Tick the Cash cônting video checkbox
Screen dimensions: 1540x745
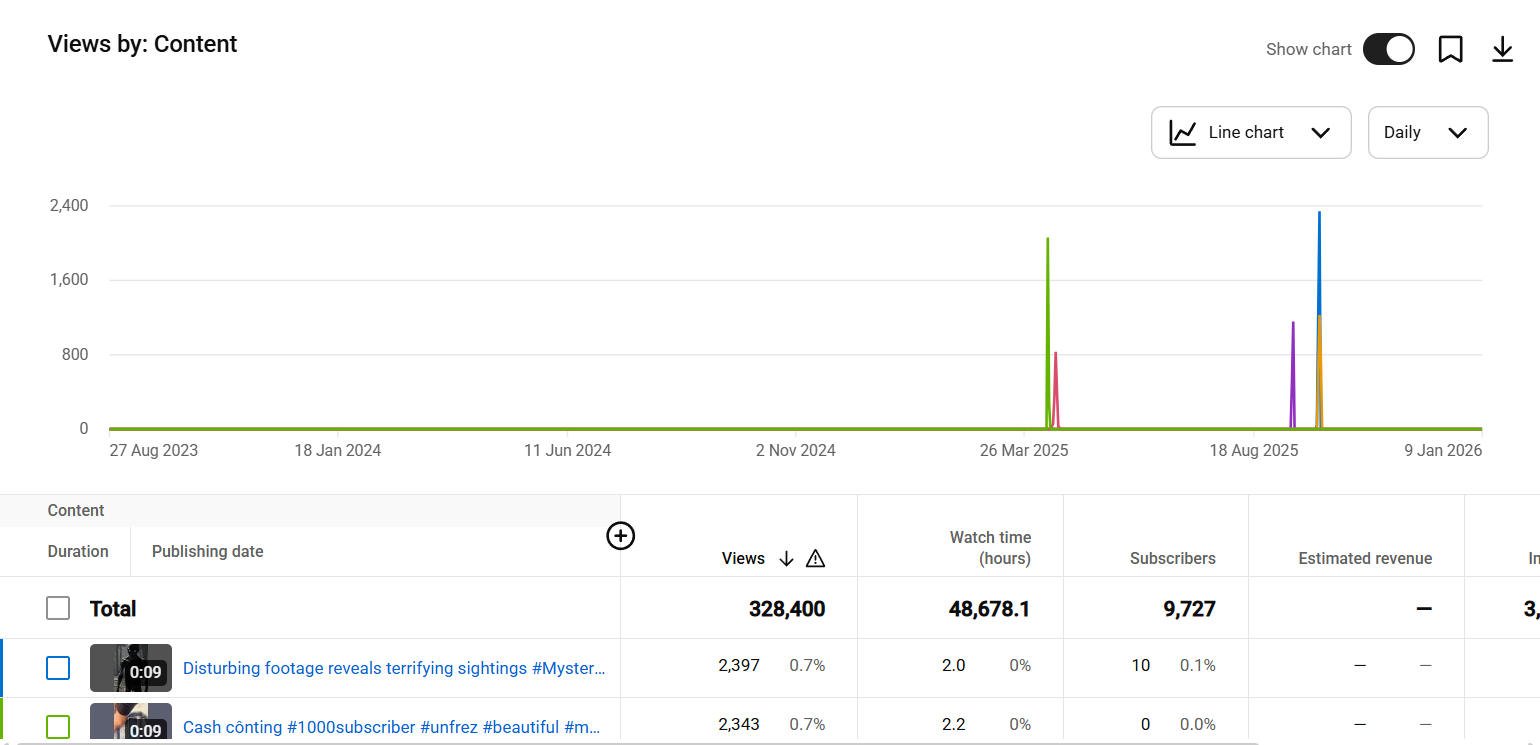58,727
